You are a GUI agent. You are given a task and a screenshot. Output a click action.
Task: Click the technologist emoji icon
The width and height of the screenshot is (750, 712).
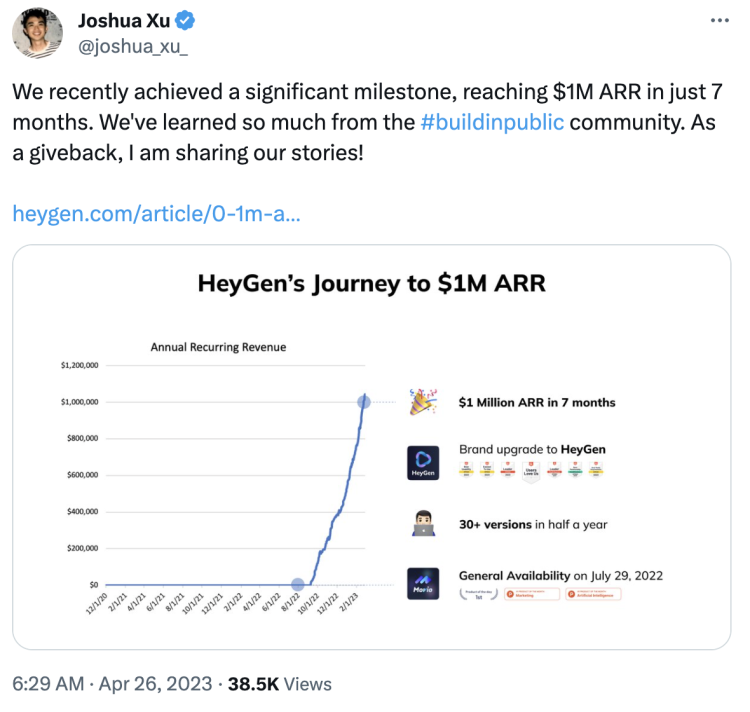pyautogui.click(x=423, y=524)
